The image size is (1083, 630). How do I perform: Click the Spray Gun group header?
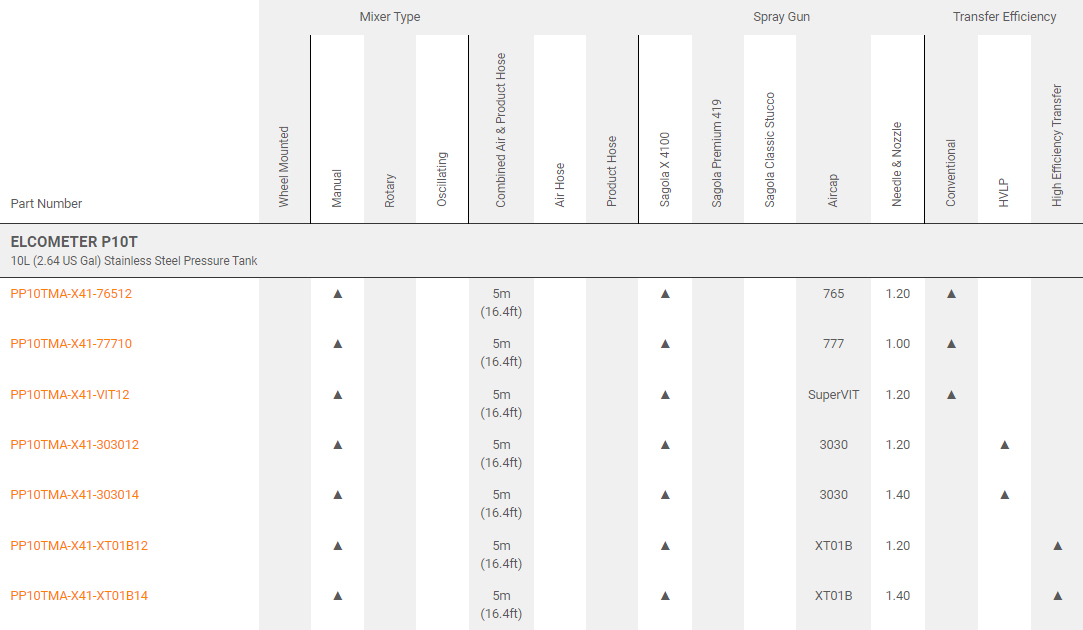(x=781, y=17)
